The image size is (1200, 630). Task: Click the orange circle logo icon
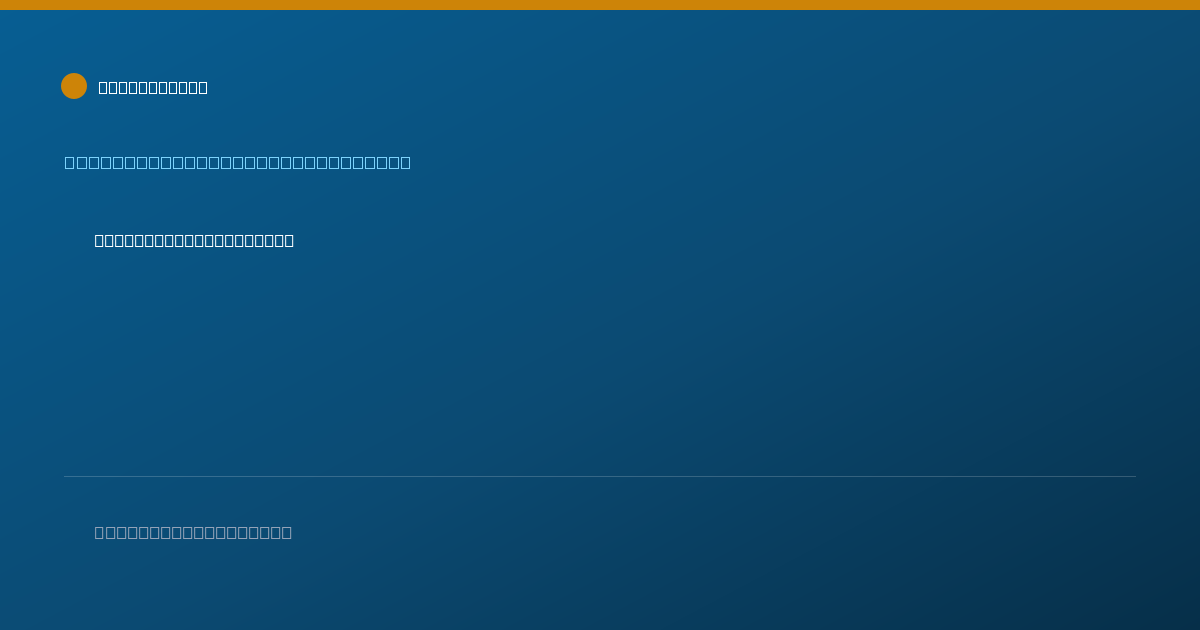point(74,86)
